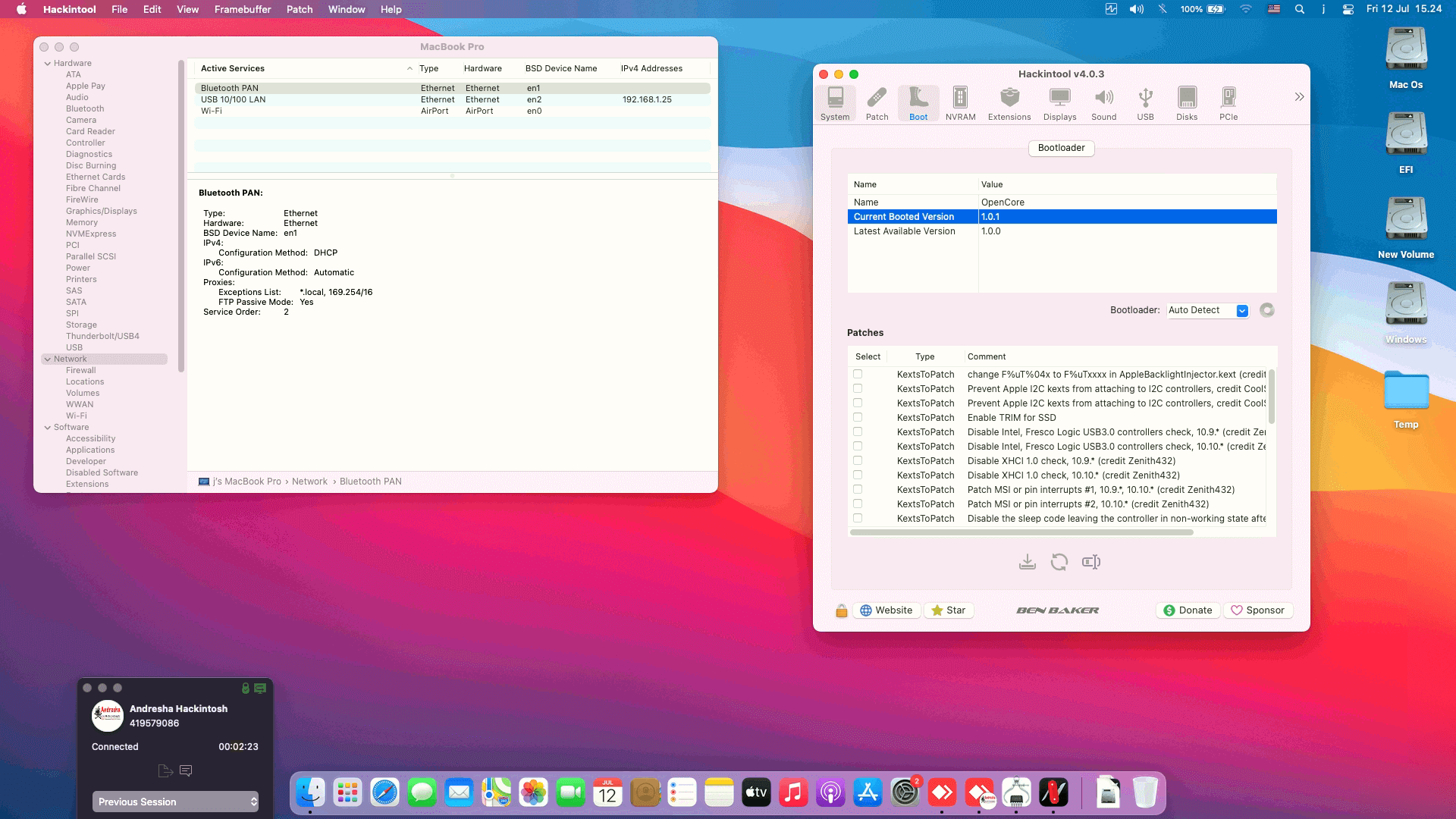Click the Sponsor button
The width and height of the screenshot is (1456, 819).
[x=1257, y=610]
